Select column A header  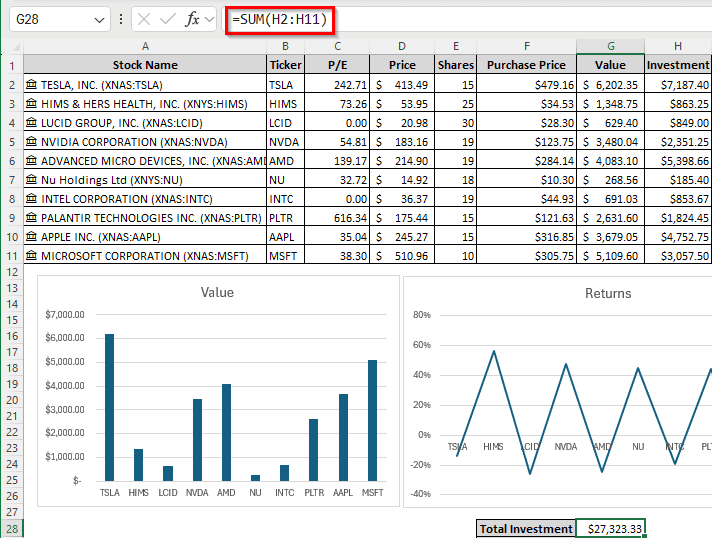coord(145,46)
